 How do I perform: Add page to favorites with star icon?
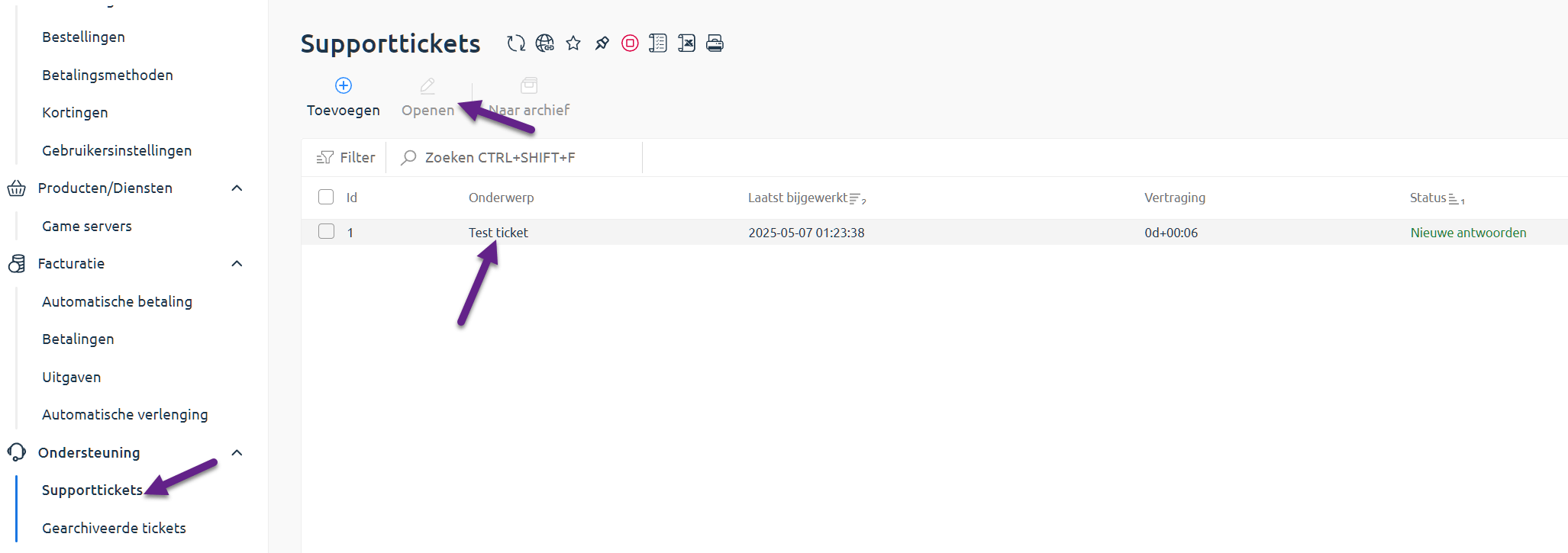573,43
